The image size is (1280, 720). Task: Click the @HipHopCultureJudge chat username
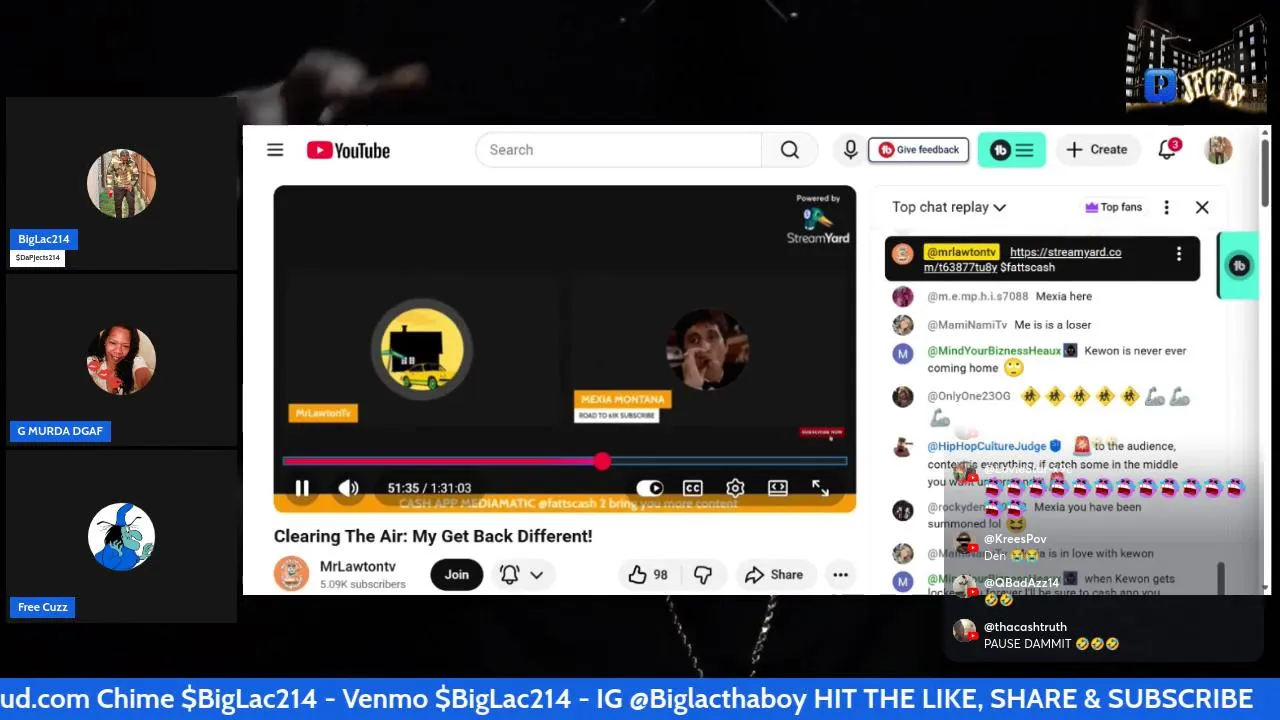click(986, 446)
